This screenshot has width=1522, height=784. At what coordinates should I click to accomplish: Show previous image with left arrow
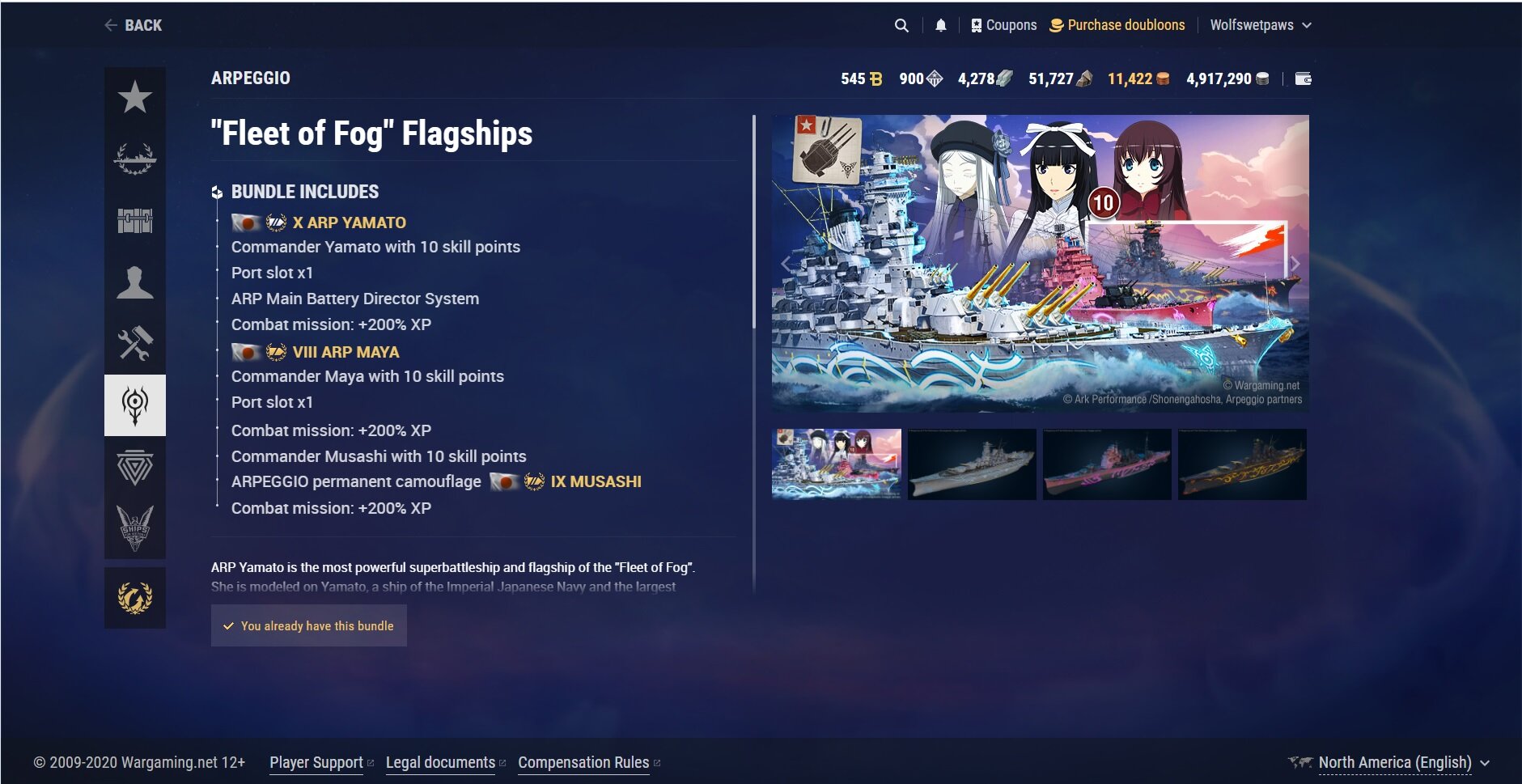coord(786,264)
